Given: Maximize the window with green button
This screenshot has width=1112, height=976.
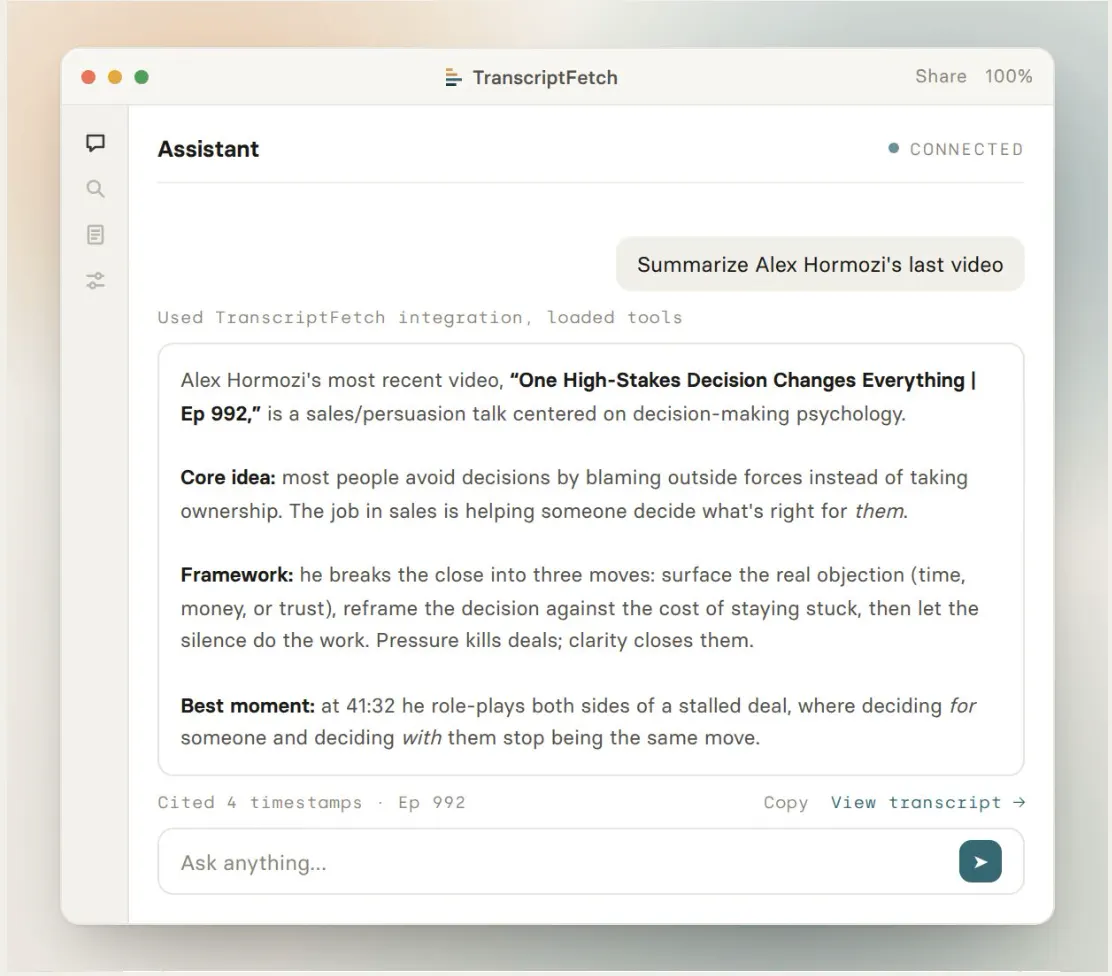Looking at the screenshot, I should click(142, 77).
